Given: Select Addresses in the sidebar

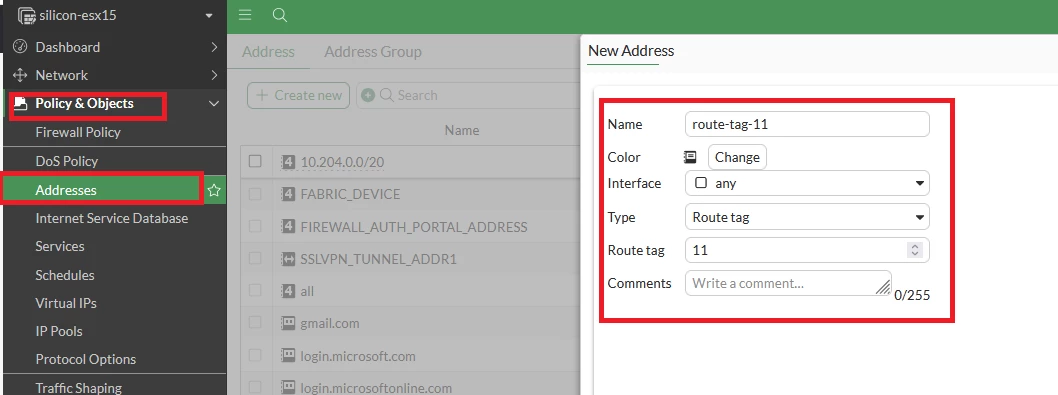Looking at the screenshot, I should pyautogui.click(x=66, y=190).
